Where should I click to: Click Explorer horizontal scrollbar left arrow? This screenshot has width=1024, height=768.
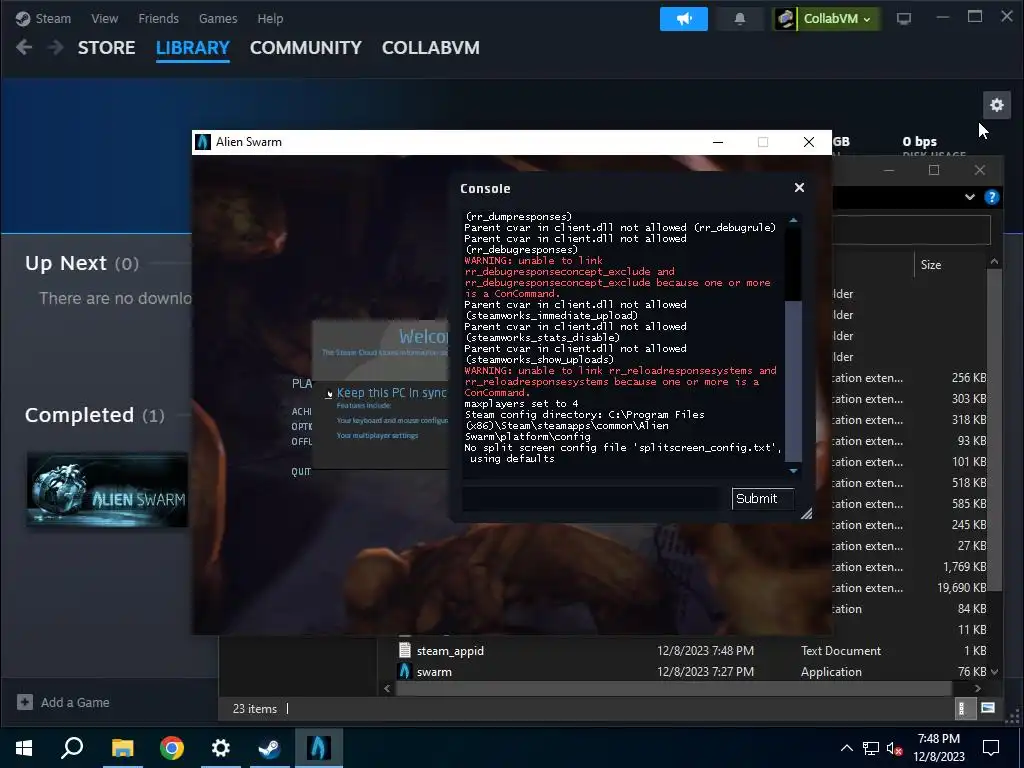387,688
